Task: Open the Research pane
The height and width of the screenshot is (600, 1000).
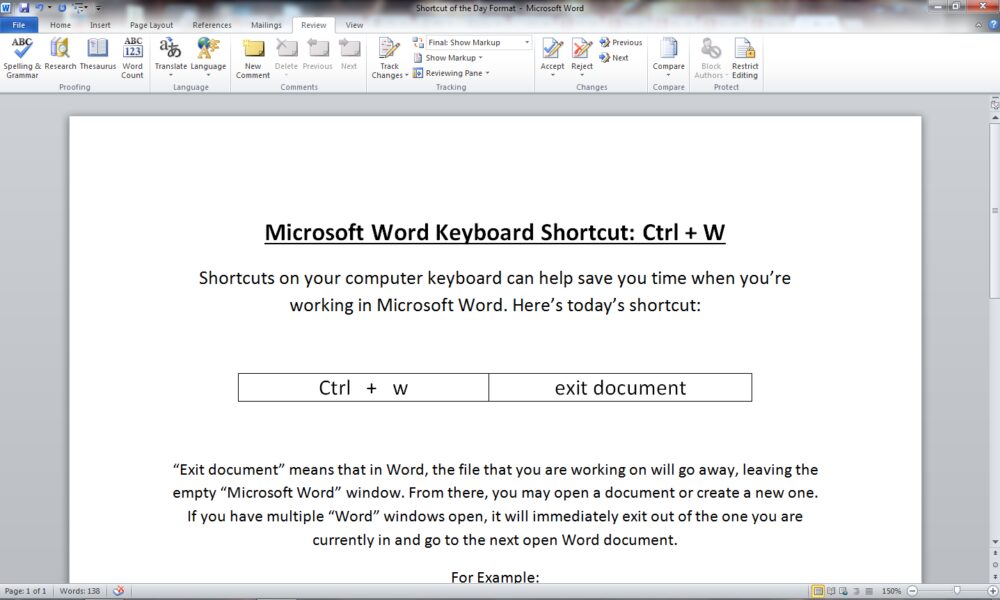Action: [x=60, y=56]
